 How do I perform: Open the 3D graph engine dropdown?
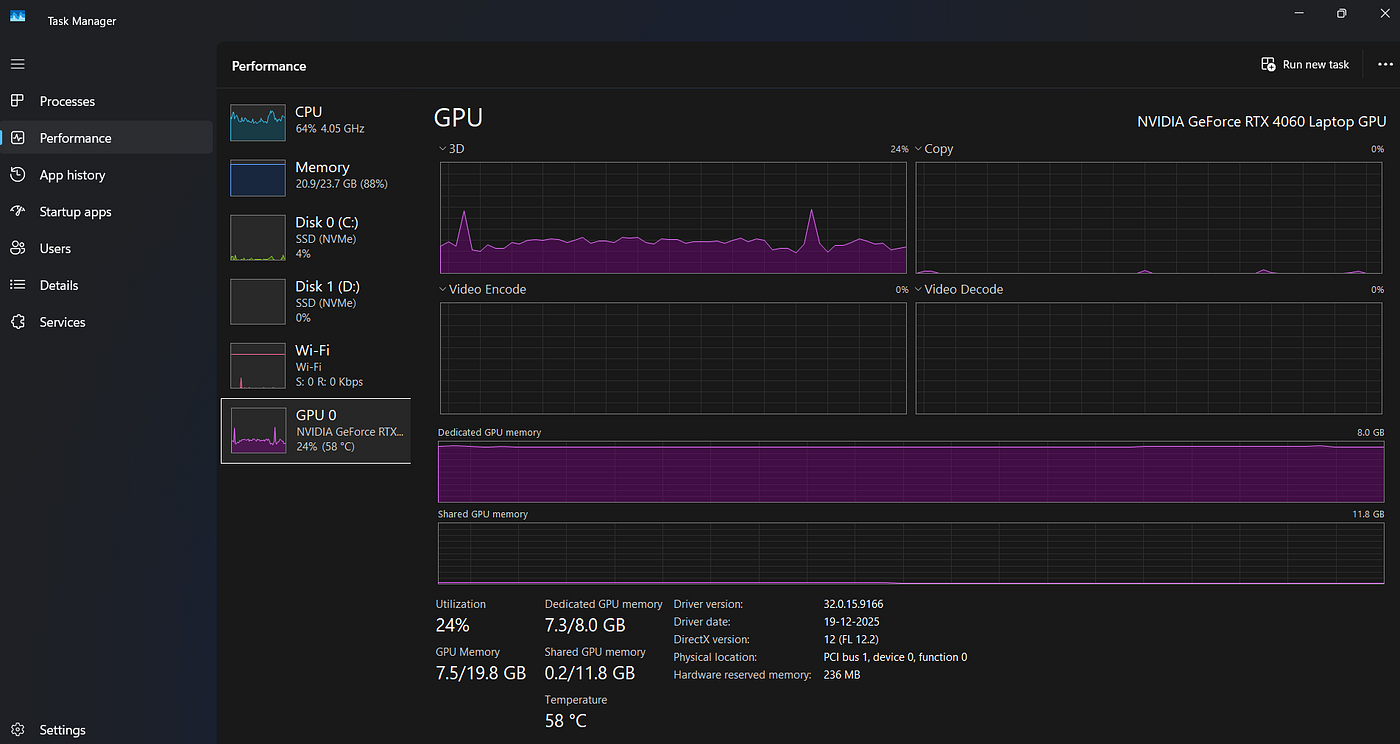pyautogui.click(x=450, y=148)
